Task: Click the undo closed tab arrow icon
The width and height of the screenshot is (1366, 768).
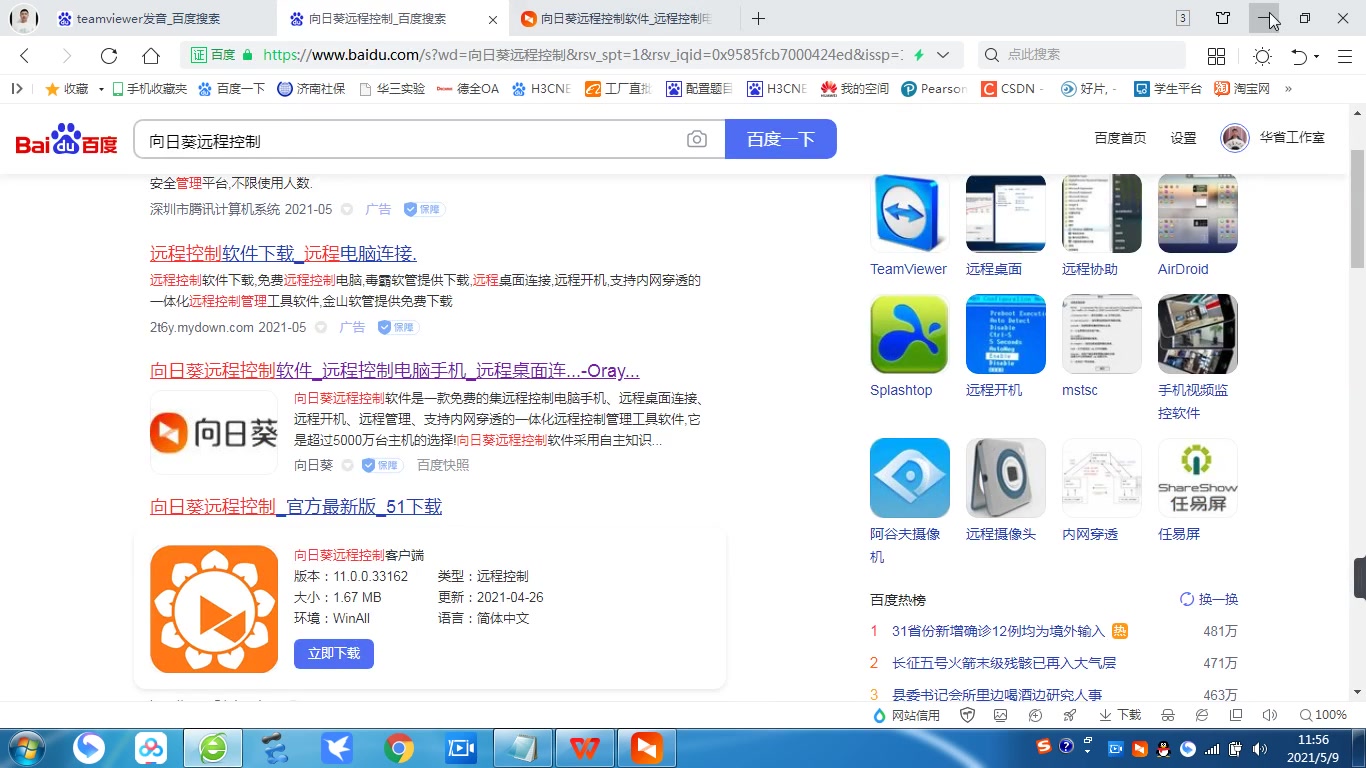Action: (1299, 56)
